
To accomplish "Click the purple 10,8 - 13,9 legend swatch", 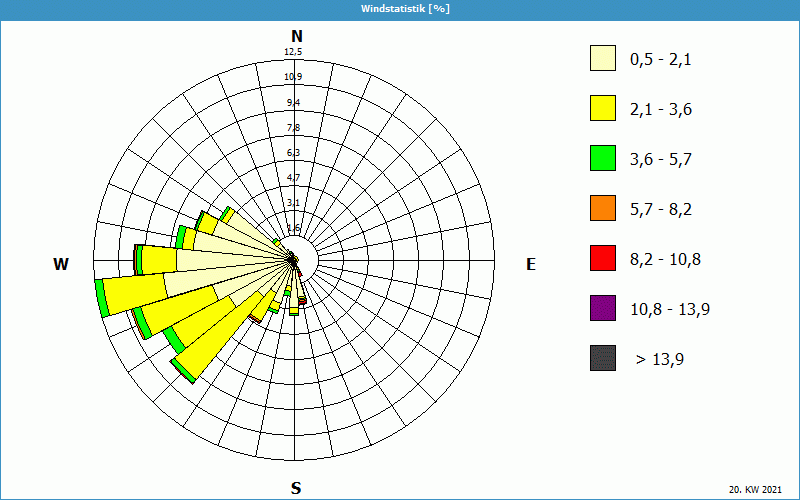I will [603, 308].
